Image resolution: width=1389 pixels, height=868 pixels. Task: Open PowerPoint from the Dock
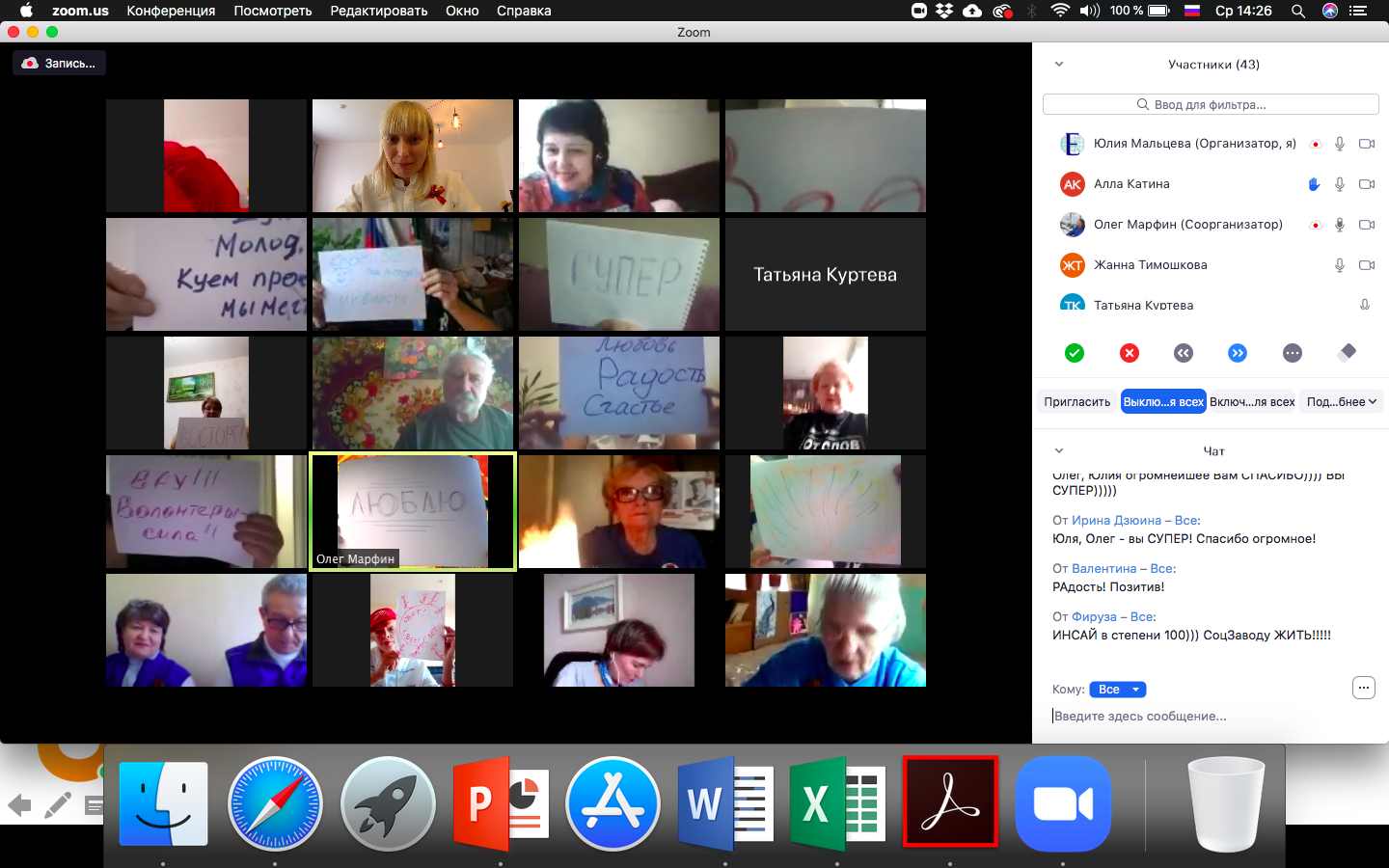click(x=501, y=804)
